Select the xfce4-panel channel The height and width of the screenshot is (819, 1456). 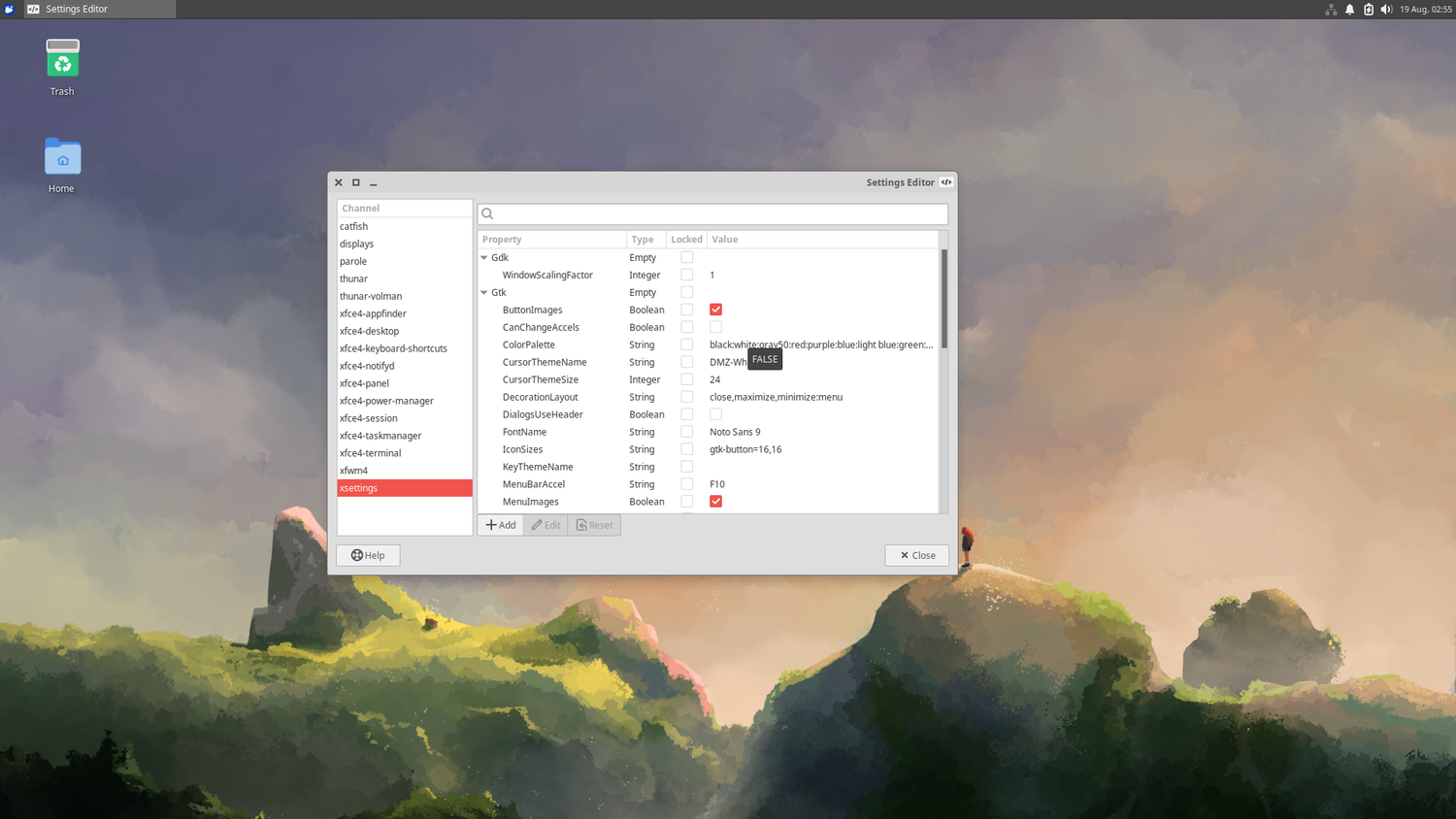[x=405, y=383]
